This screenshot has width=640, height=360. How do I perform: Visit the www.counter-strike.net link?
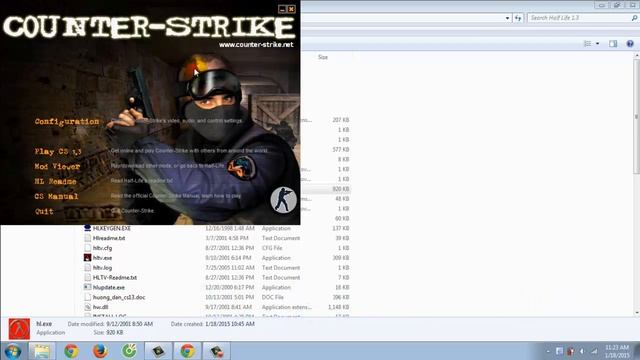pos(256,44)
